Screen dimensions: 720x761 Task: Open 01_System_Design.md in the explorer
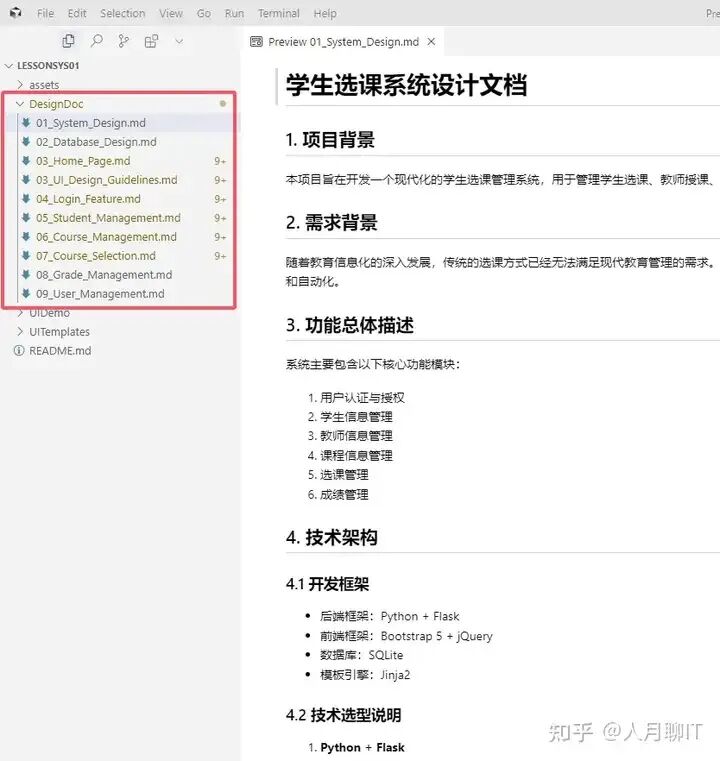pyautogui.click(x=91, y=123)
